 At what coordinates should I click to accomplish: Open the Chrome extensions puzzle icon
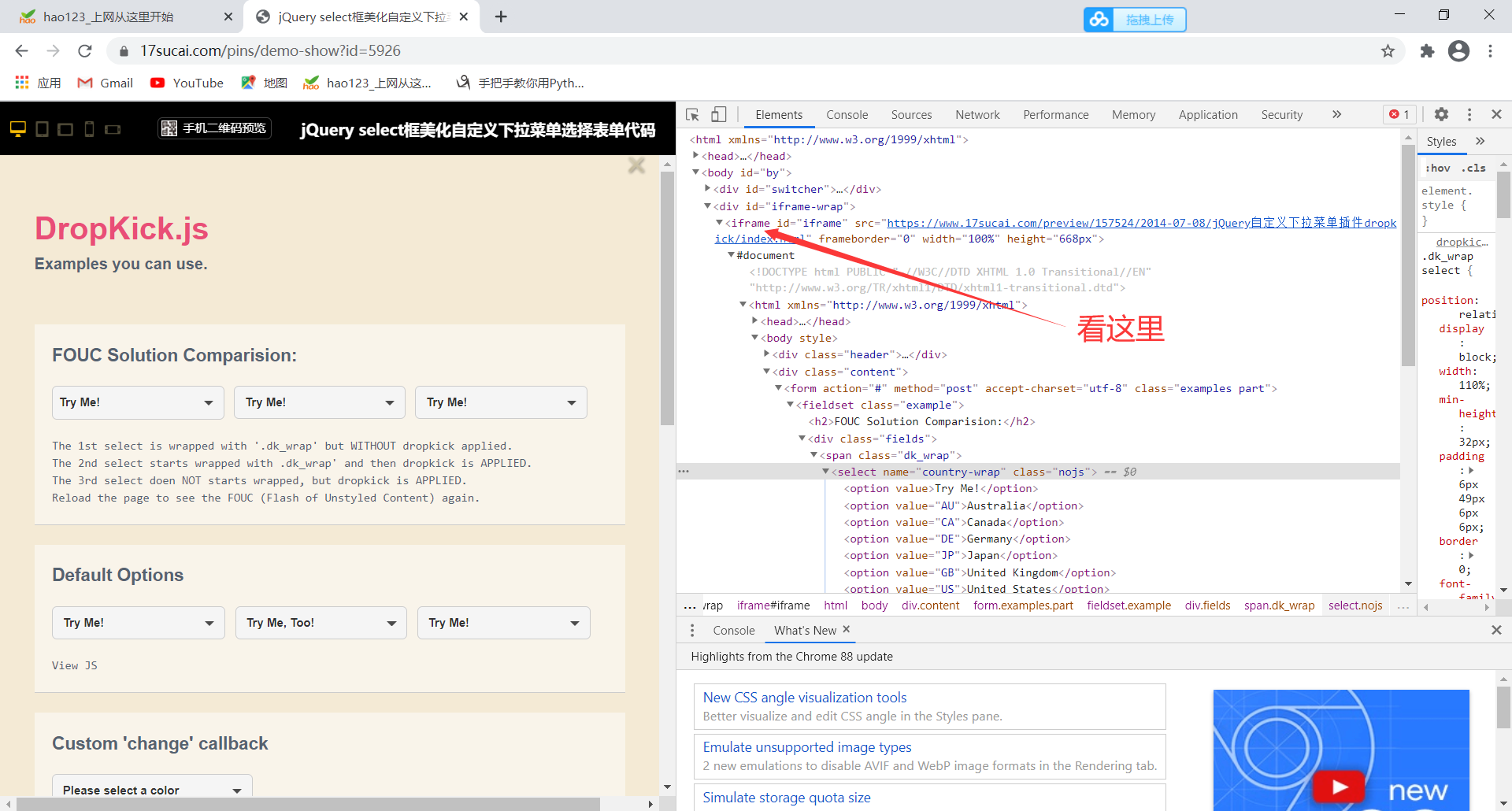tap(1427, 51)
